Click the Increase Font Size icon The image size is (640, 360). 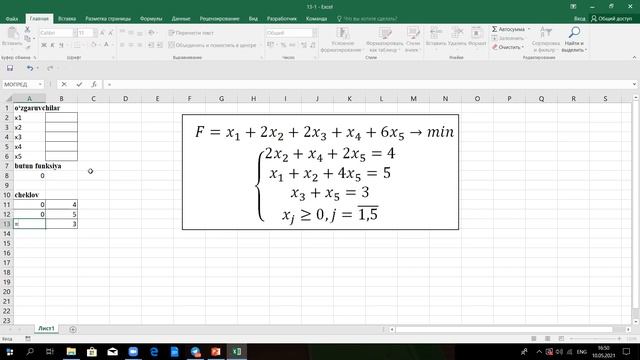pyautogui.click(x=102, y=33)
